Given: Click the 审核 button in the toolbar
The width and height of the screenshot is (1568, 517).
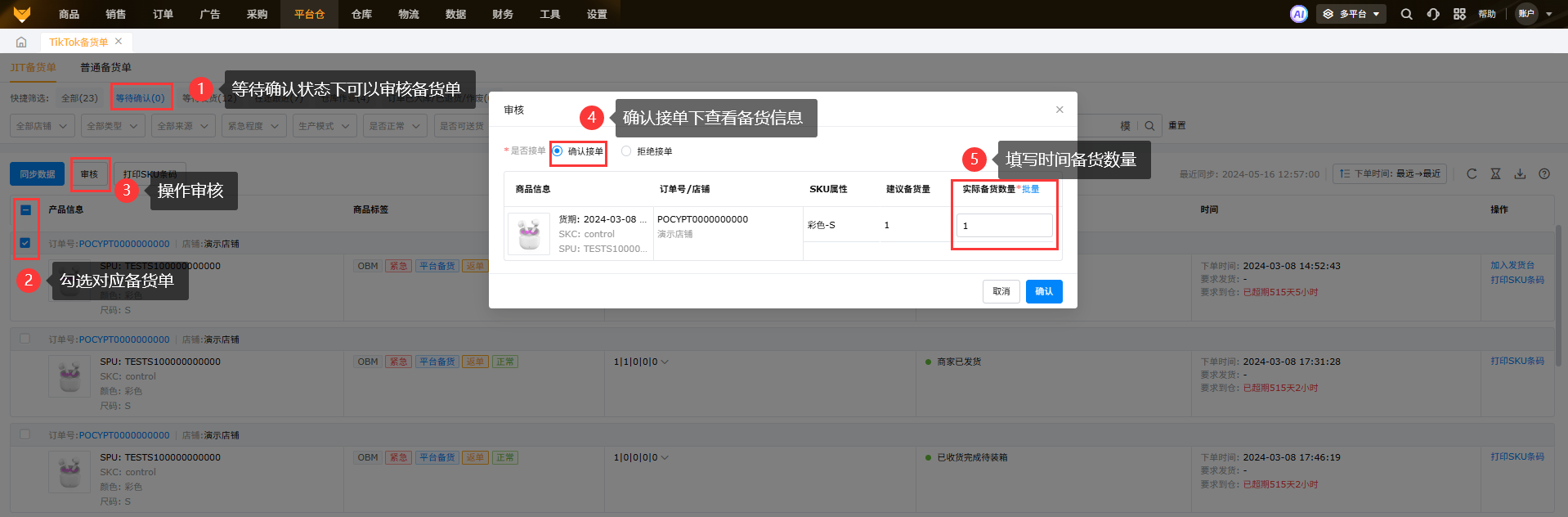Looking at the screenshot, I should coord(89,174).
